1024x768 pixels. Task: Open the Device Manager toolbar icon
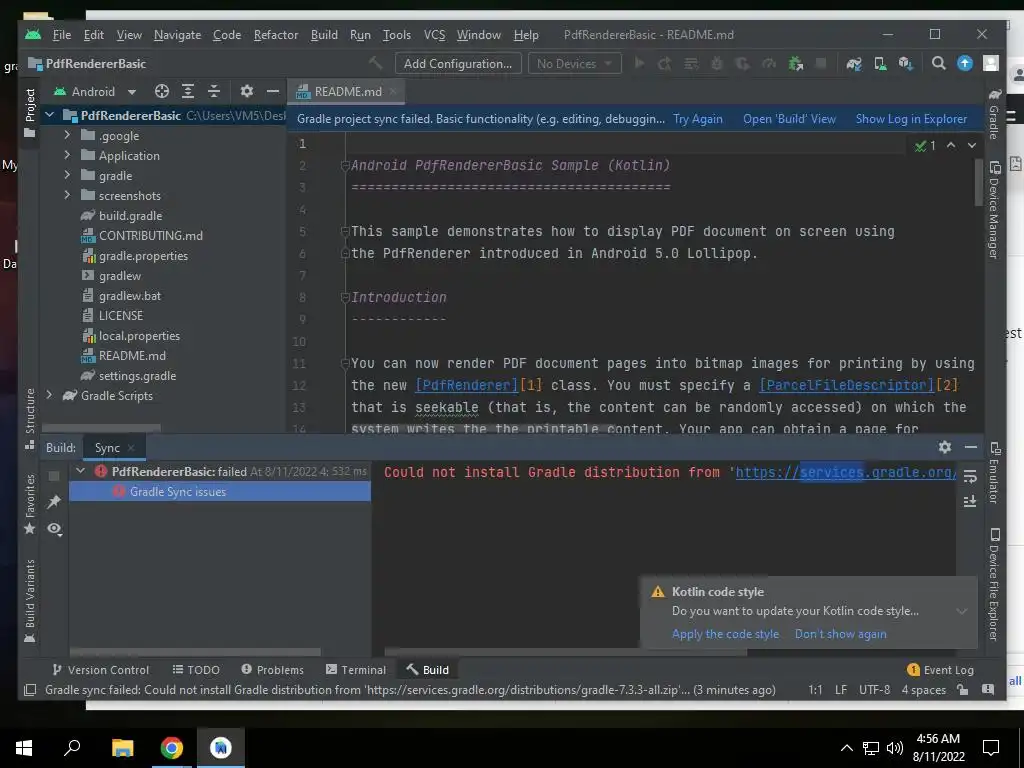pos(880,63)
